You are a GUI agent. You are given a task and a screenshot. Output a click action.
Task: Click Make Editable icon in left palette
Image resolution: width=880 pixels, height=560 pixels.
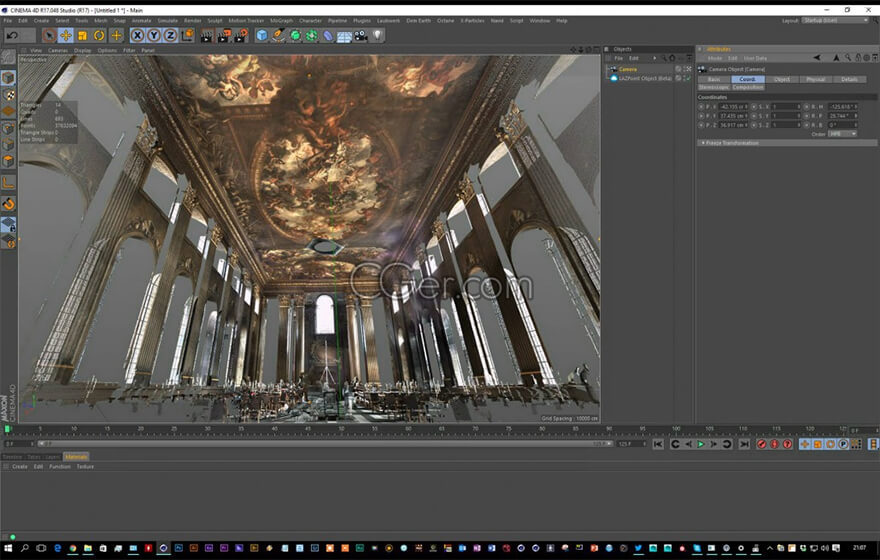pos(8,57)
